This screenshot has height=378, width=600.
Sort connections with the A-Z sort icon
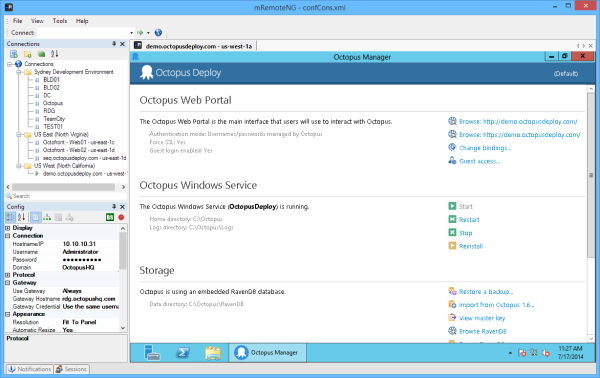pyautogui.click(x=54, y=54)
